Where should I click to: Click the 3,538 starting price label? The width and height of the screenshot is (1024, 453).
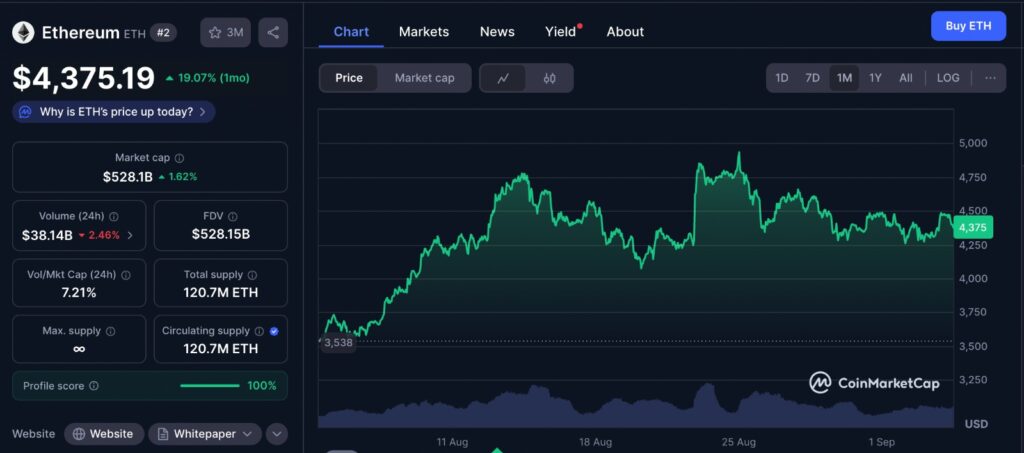(x=338, y=342)
